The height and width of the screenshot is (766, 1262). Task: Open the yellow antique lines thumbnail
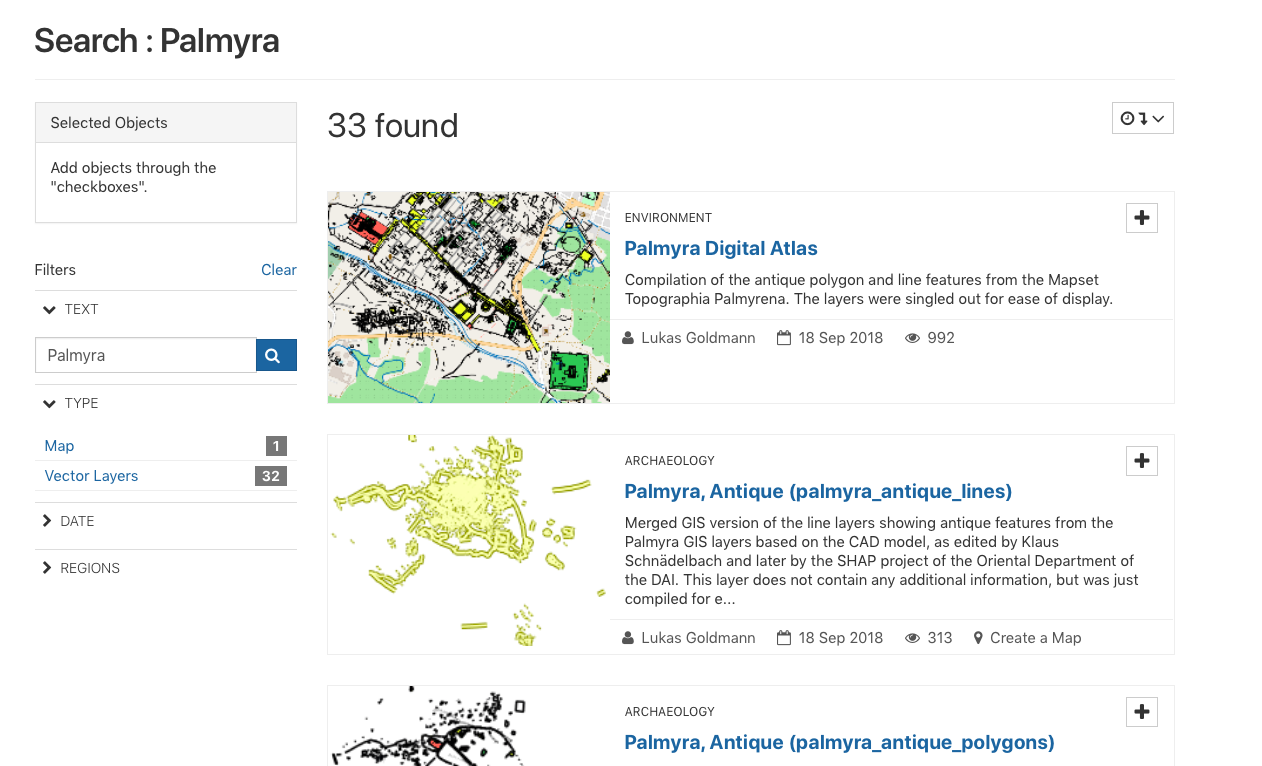[x=469, y=540]
